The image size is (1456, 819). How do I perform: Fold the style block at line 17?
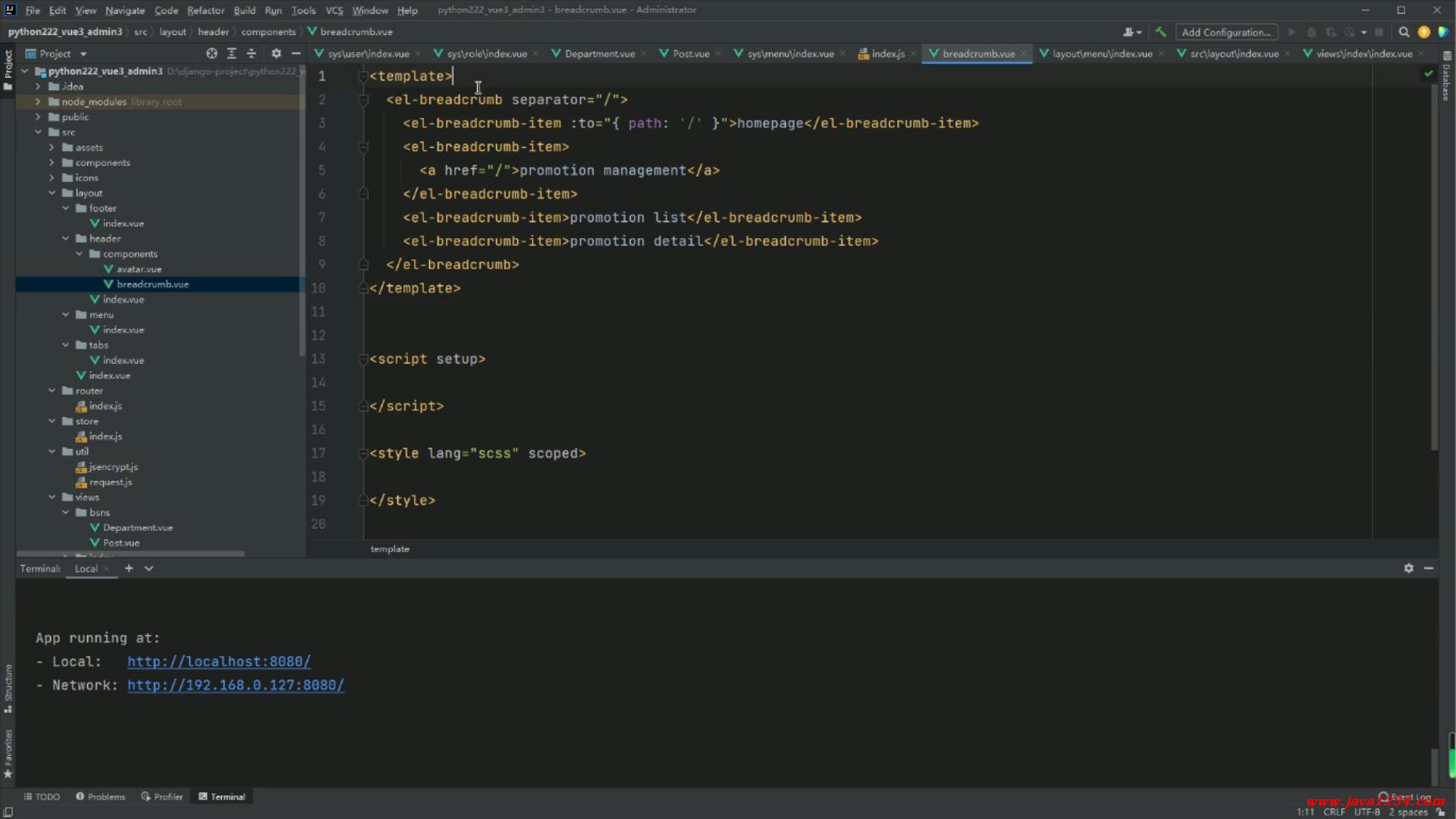click(363, 453)
